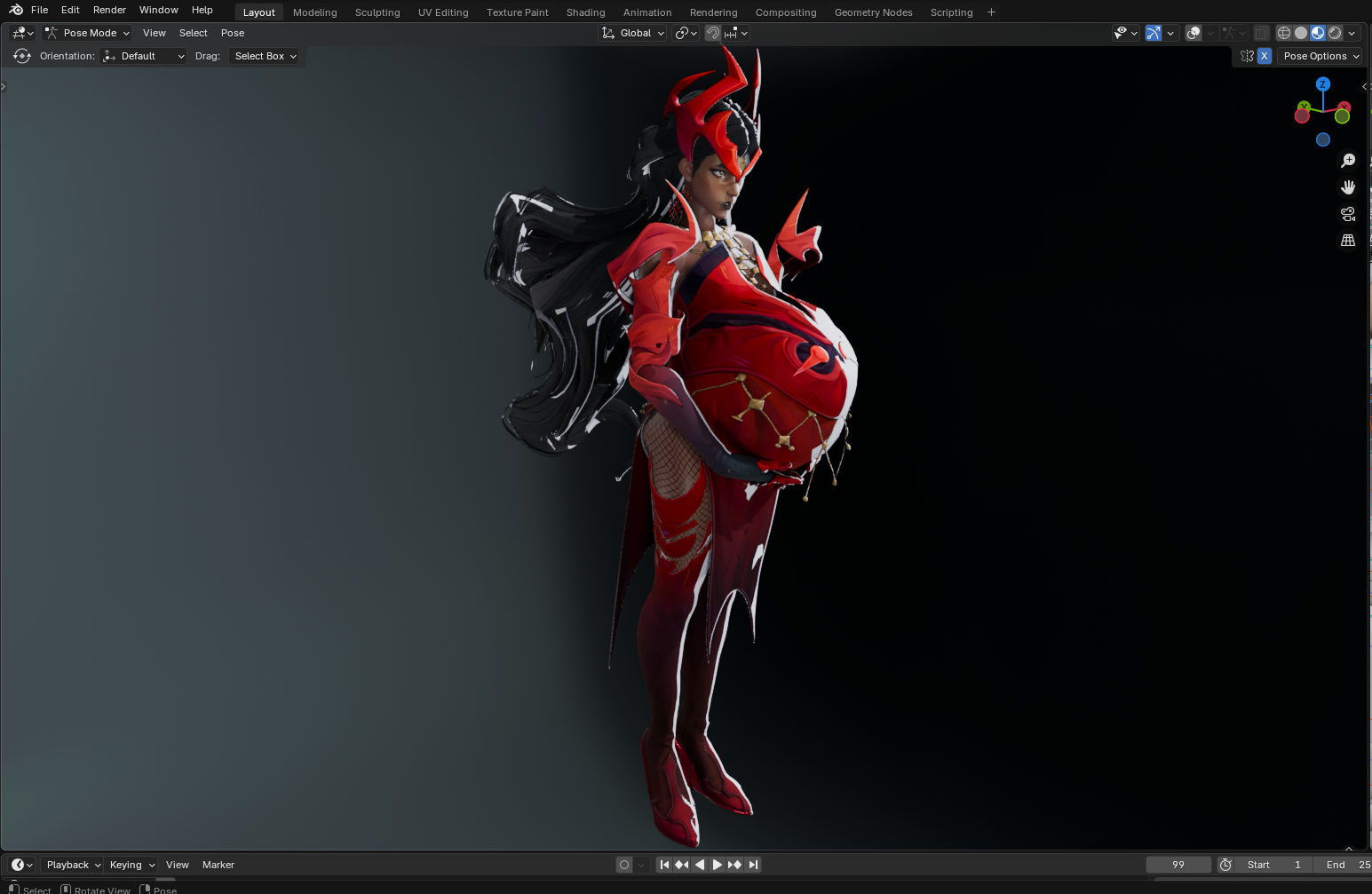This screenshot has width=1372, height=894.
Task: Open the Global transform orientation dropdown
Action: [633, 33]
